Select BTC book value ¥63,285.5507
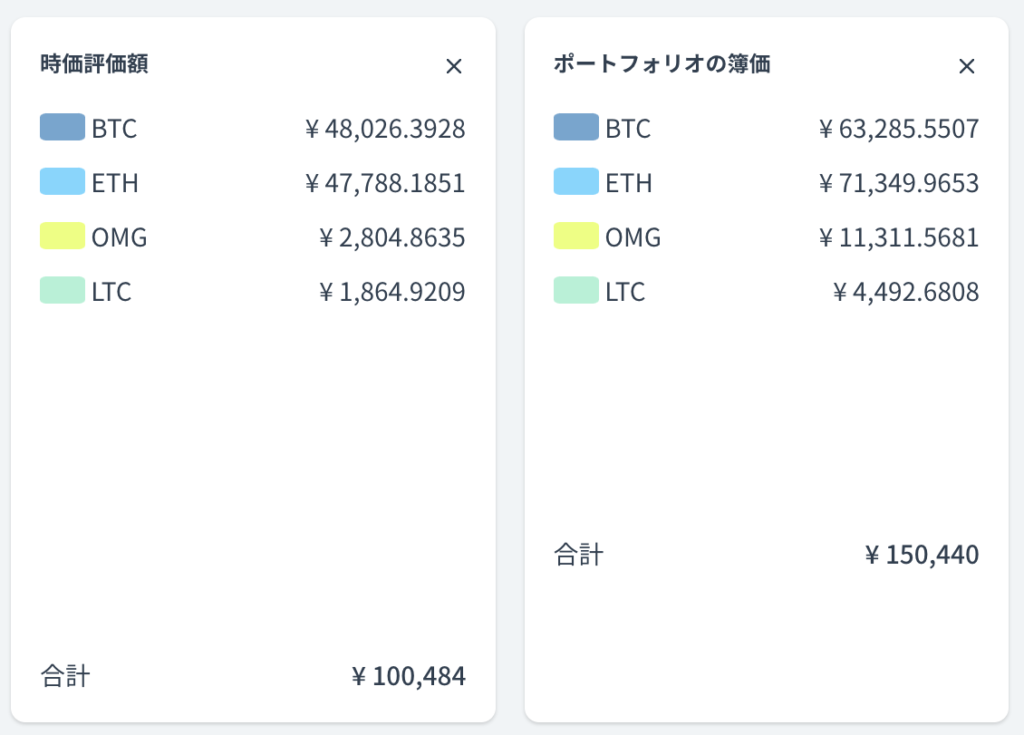Image resolution: width=1024 pixels, height=735 pixels. click(898, 129)
